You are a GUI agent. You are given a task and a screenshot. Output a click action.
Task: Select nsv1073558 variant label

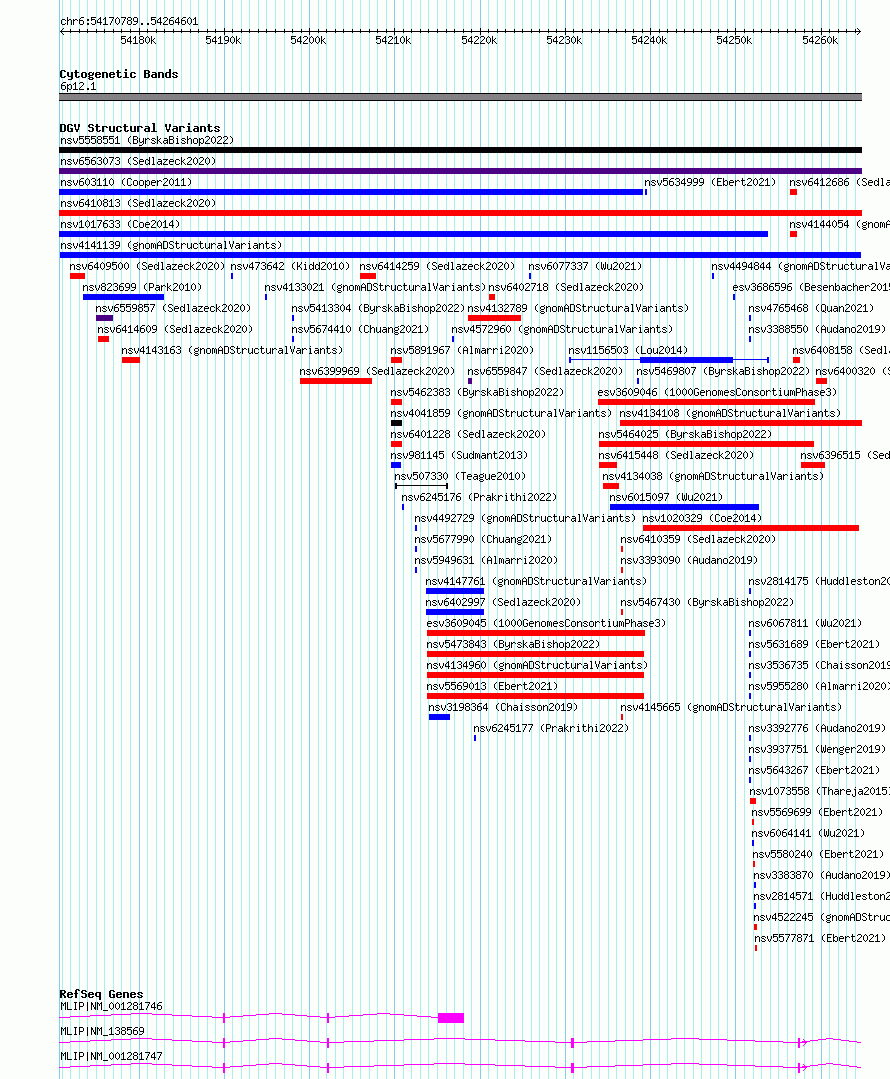tap(819, 791)
